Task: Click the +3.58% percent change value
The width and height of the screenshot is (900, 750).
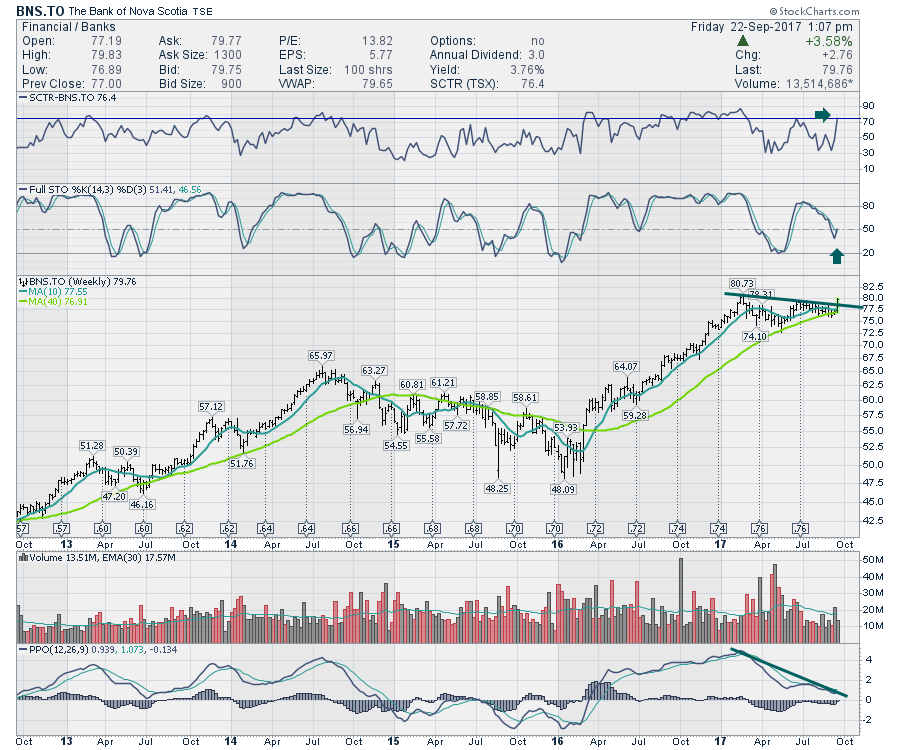Action: [x=828, y=41]
